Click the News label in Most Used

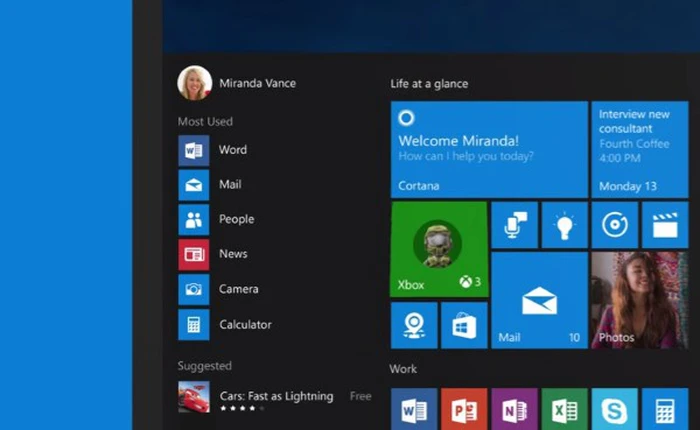pyautogui.click(x=233, y=254)
